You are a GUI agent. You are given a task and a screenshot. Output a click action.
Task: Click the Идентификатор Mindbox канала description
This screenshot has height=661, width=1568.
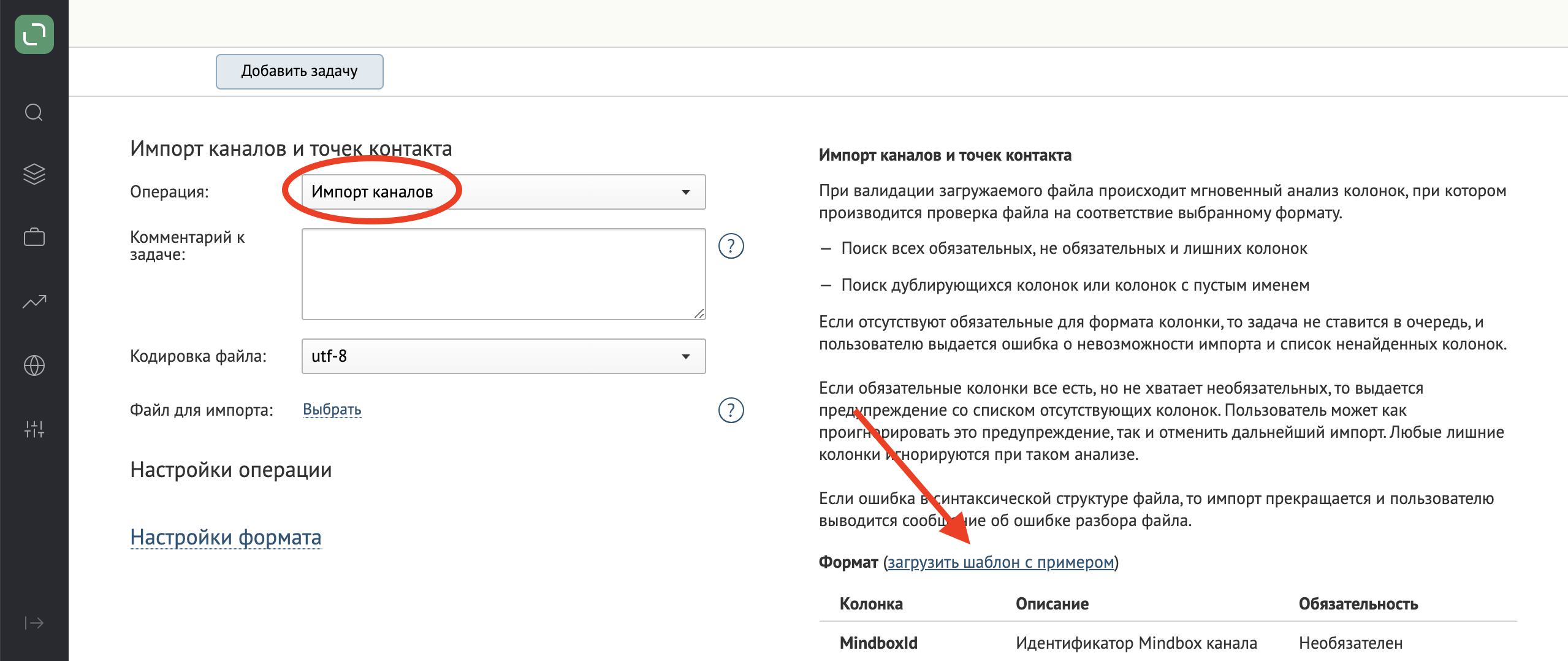pos(1136,643)
